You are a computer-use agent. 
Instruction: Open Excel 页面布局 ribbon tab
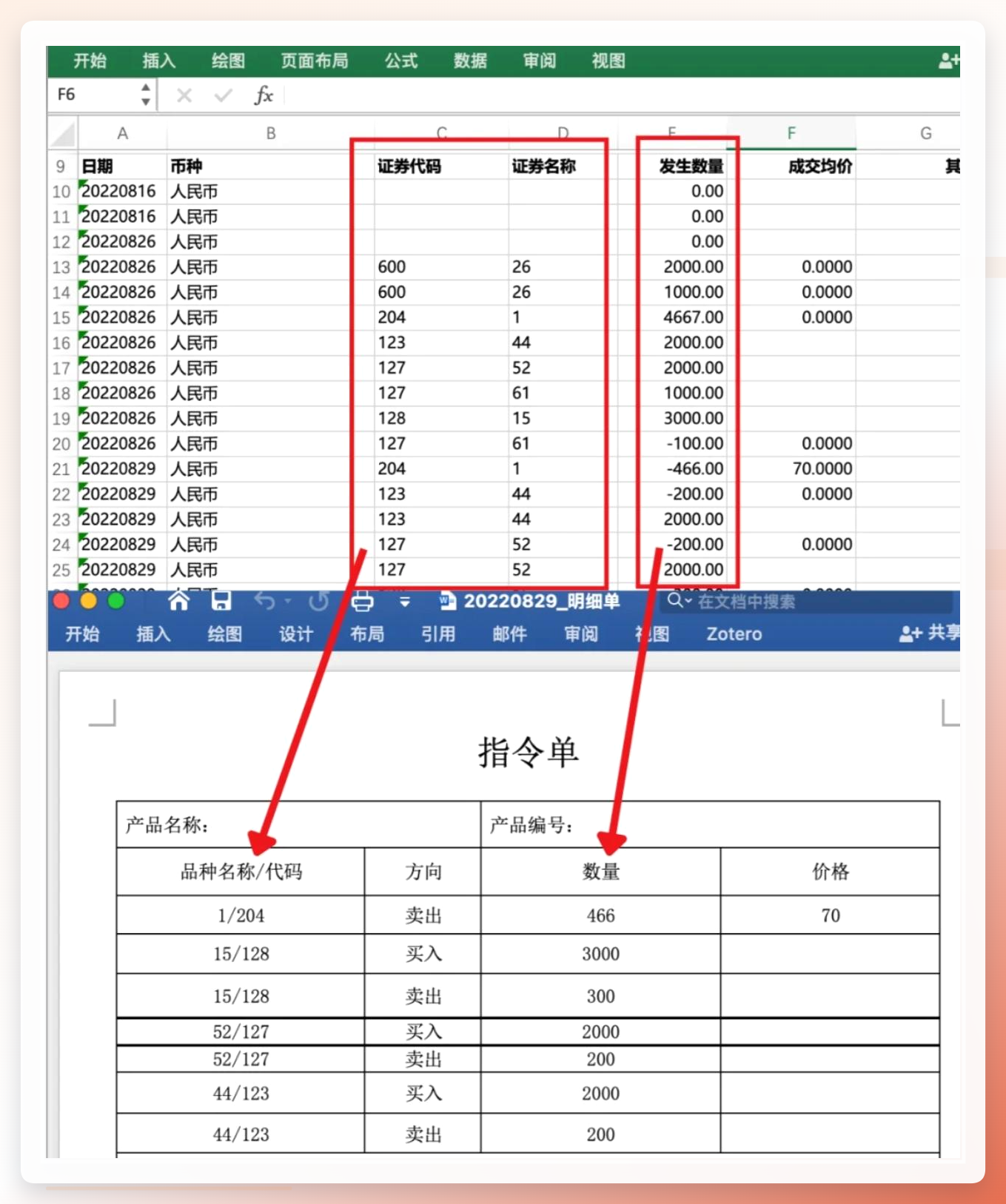(x=315, y=61)
